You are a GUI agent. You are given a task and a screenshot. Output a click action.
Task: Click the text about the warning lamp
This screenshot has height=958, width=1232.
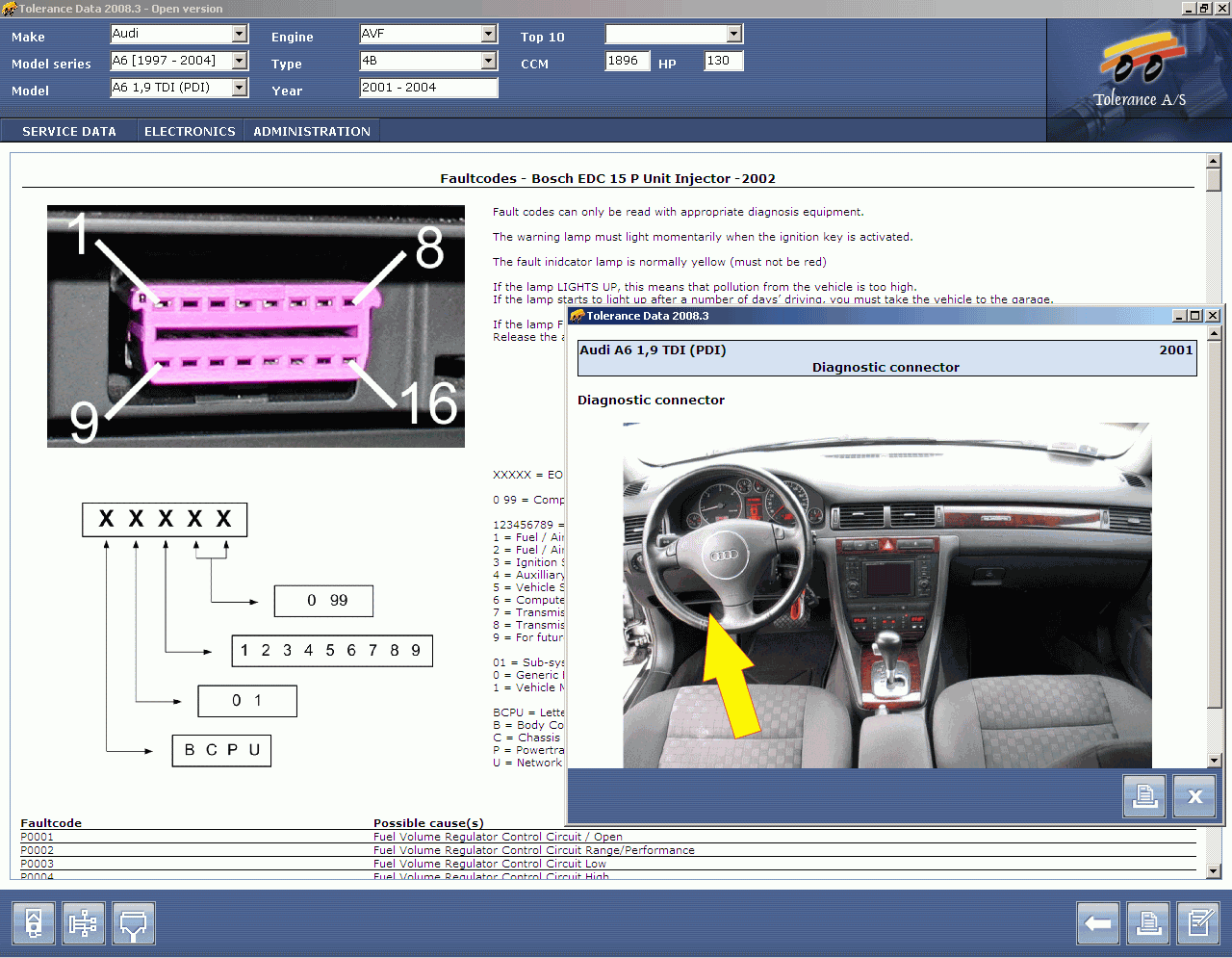click(x=703, y=237)
